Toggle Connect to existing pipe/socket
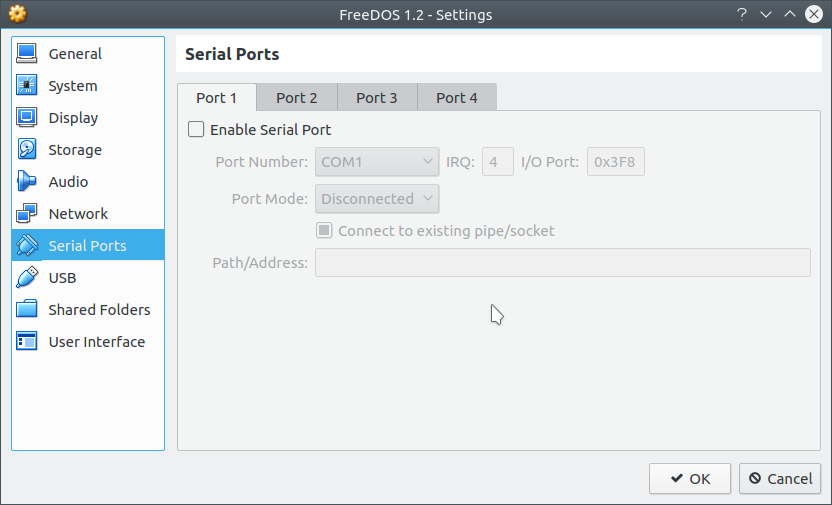832x505 pixels. (324, 230)
